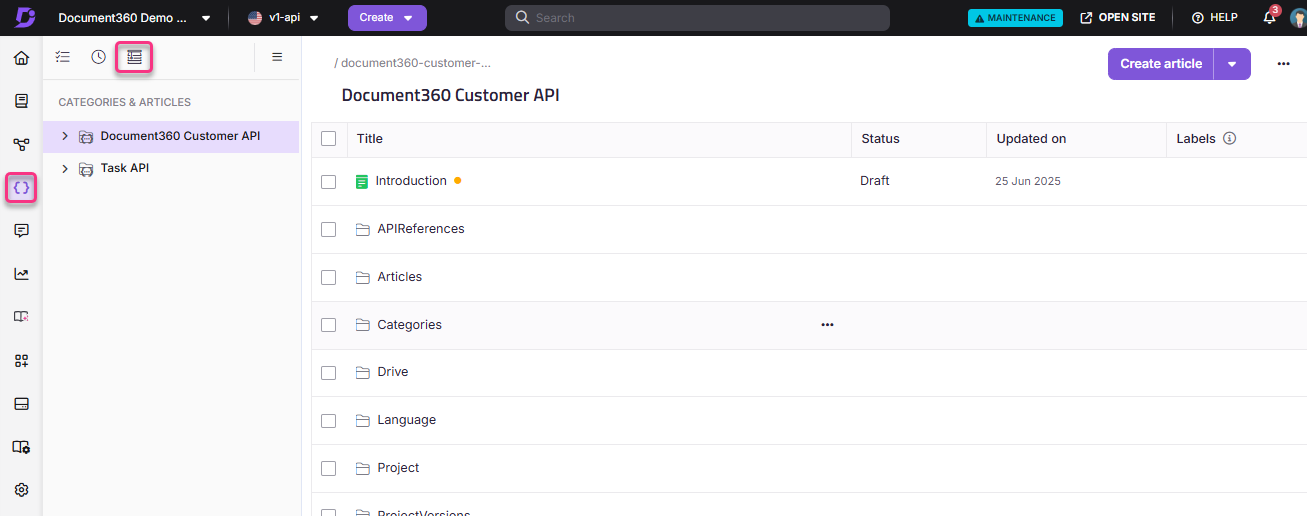
Task: Check the Articles row checkbox
Action: click(328, 277)
